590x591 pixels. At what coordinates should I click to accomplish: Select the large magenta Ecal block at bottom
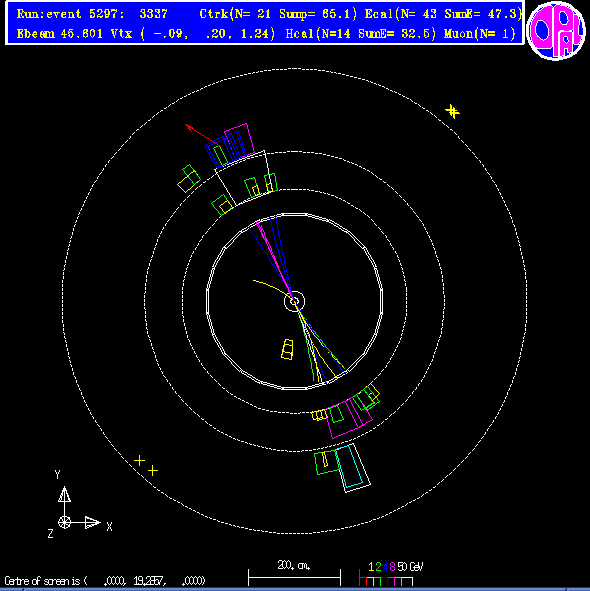[x=349, y=418]
